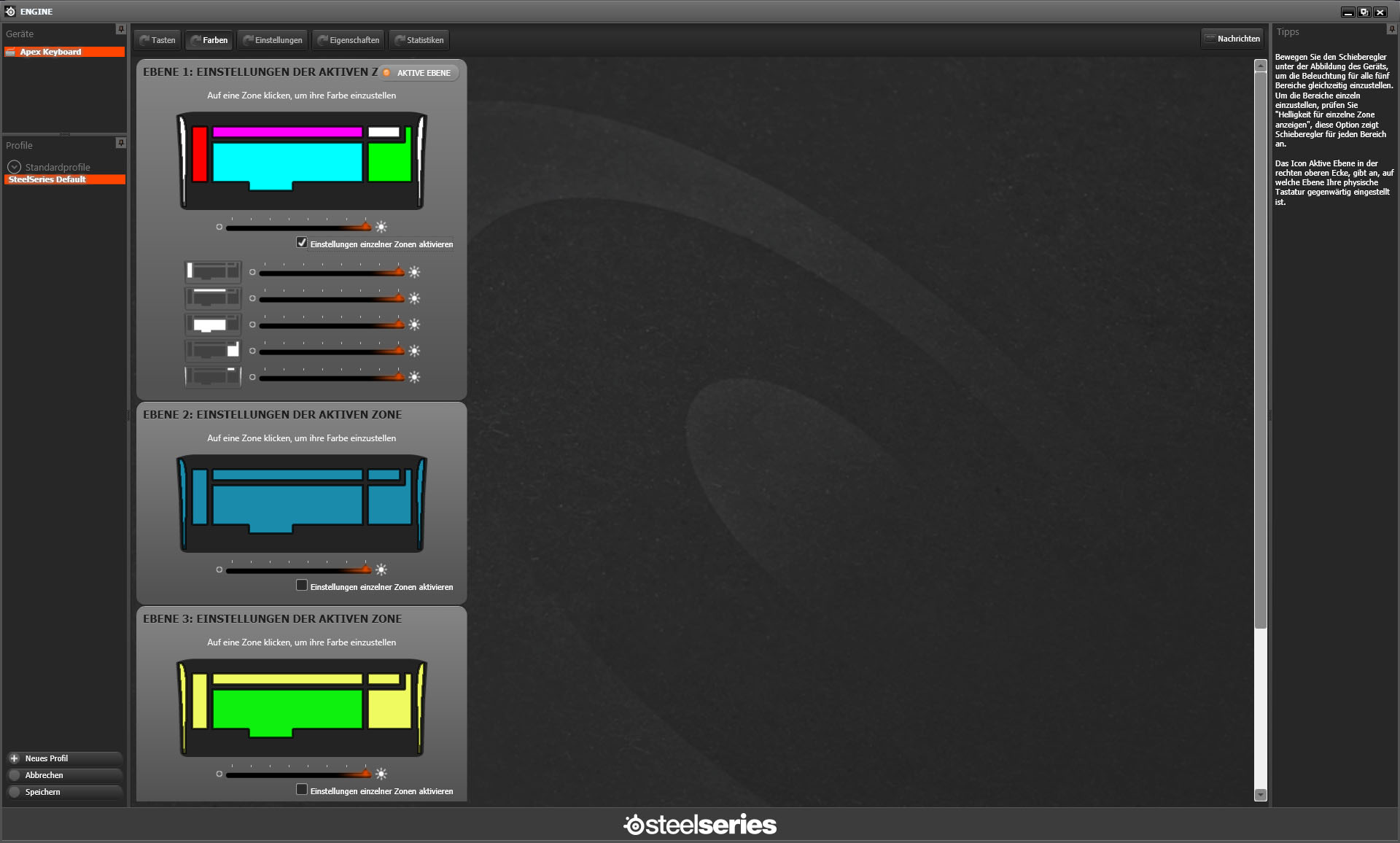Adjust the left-column zone brightness slider
This screenshot has height=843, width=1400.
(x=332, y=272)
